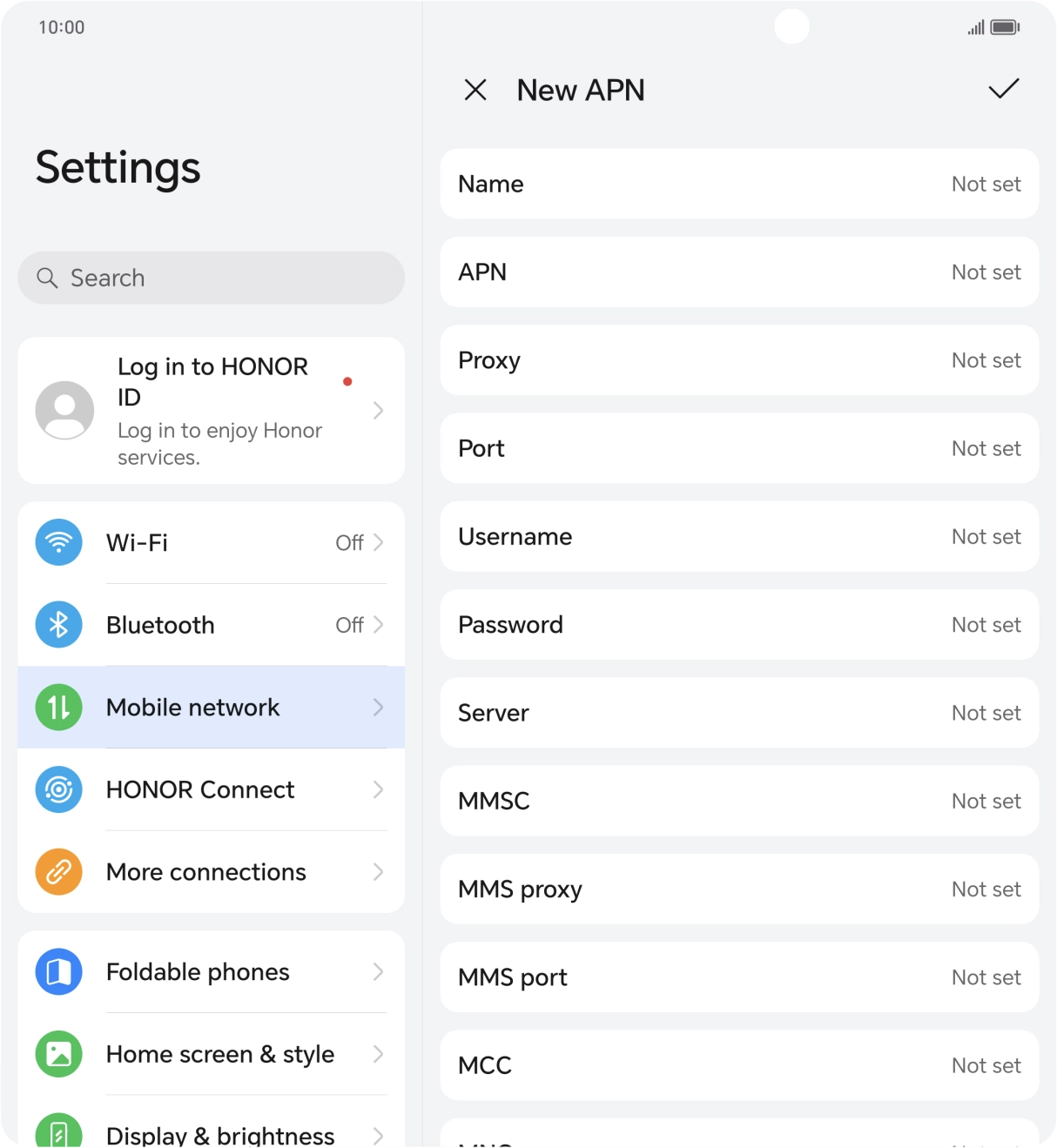Expand Bluetooth settings via its chevron
The height and width of the screenshot is (1148, 1057).
tap(378, 625)
